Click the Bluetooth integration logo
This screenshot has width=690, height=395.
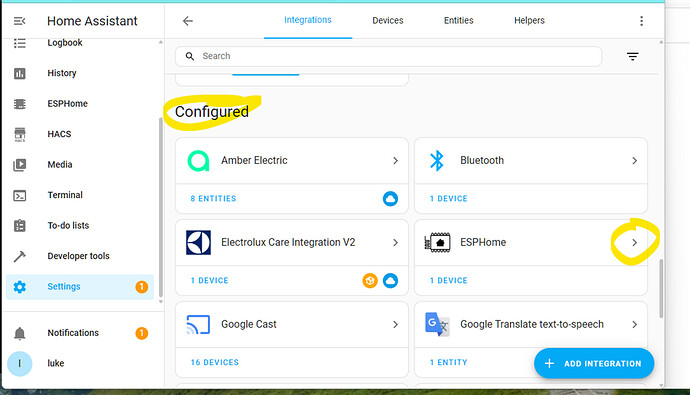(437, 161)
